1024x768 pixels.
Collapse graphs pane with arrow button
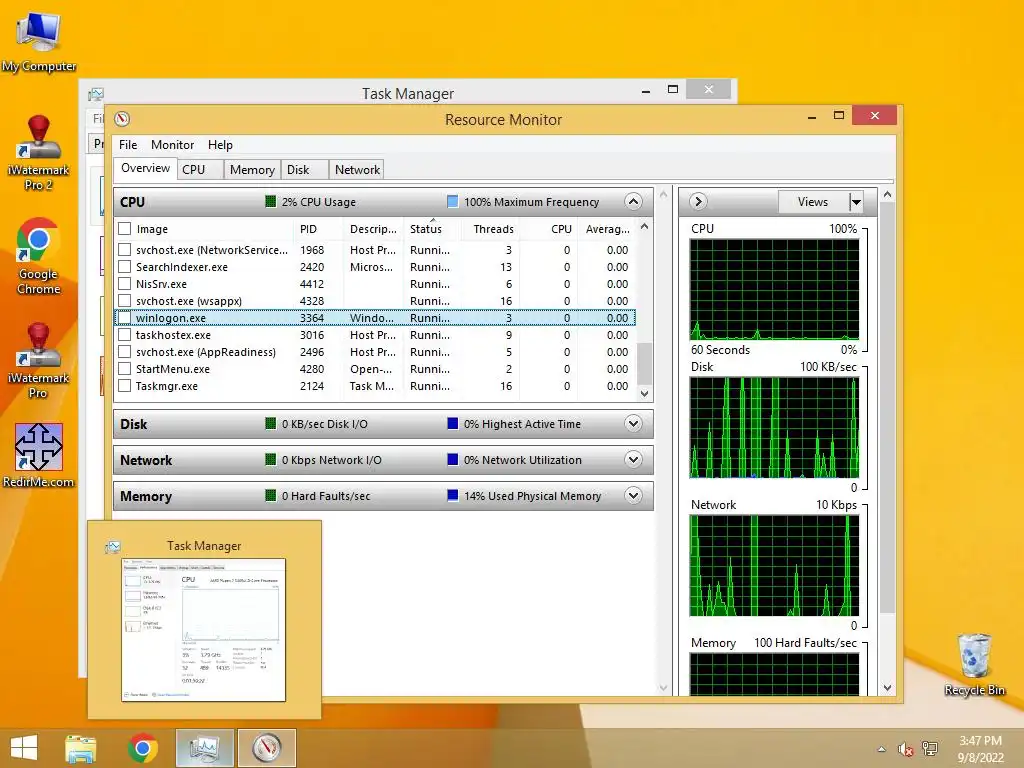coord(698,201)
